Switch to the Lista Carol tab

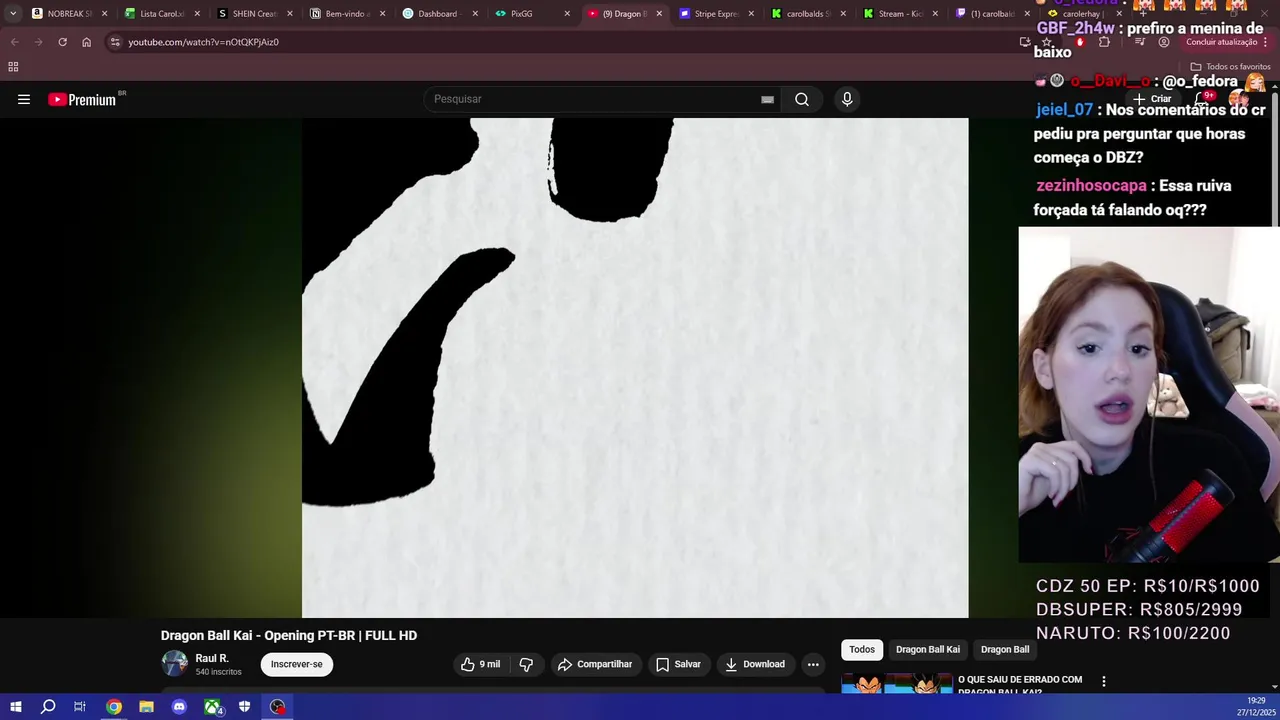[x=160, y=14]
